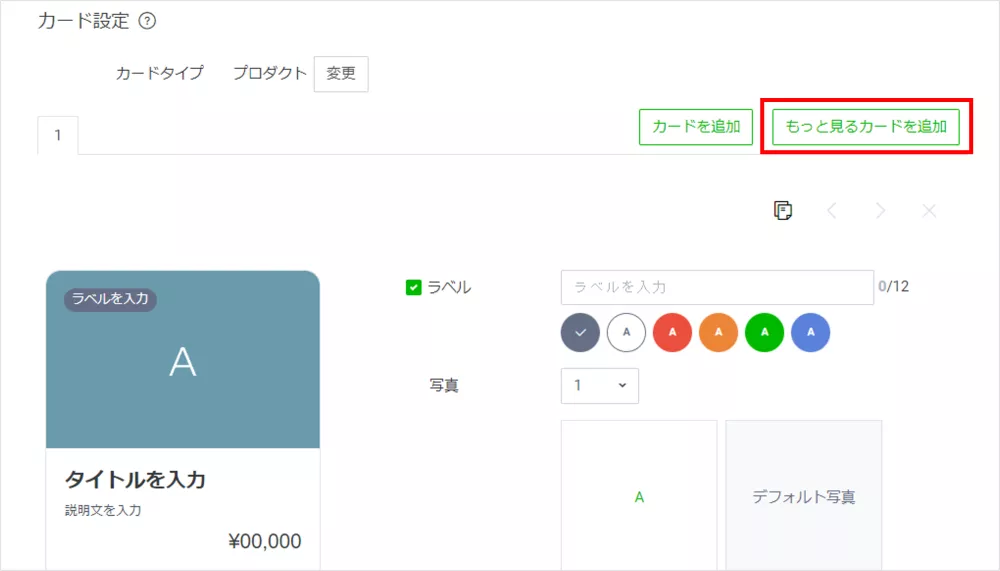1000x571 pixels.
Task: Open the 写真 count dropdown
Action: coord(600,385)
